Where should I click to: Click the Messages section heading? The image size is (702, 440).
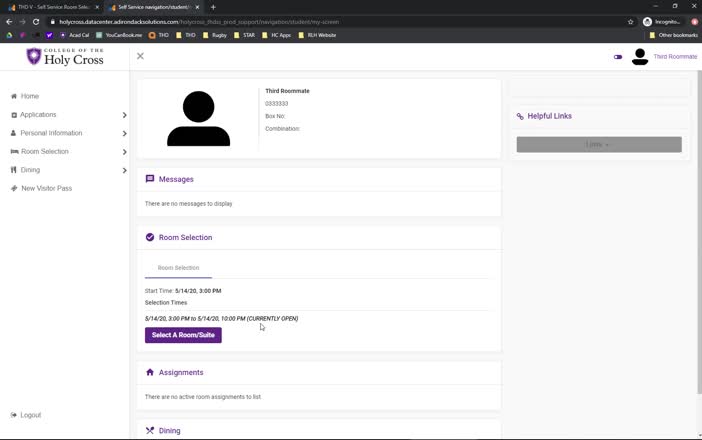176,179
